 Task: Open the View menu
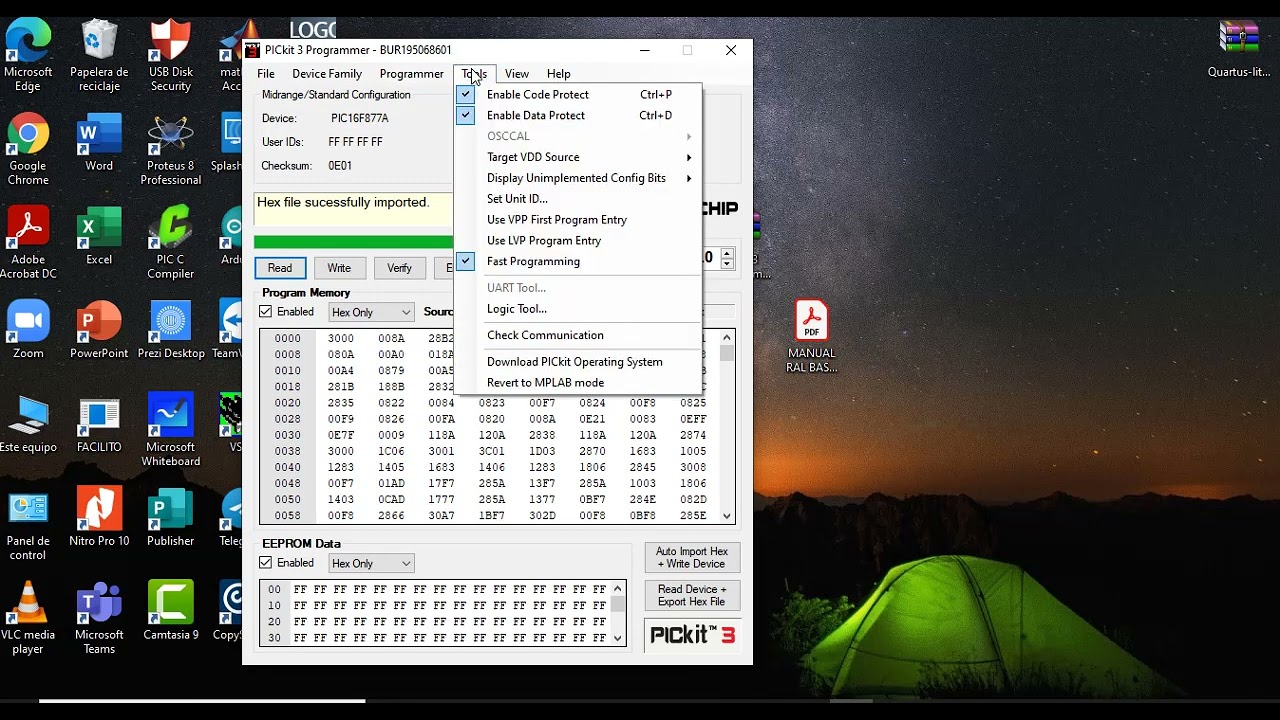click(x=517, y=74)
